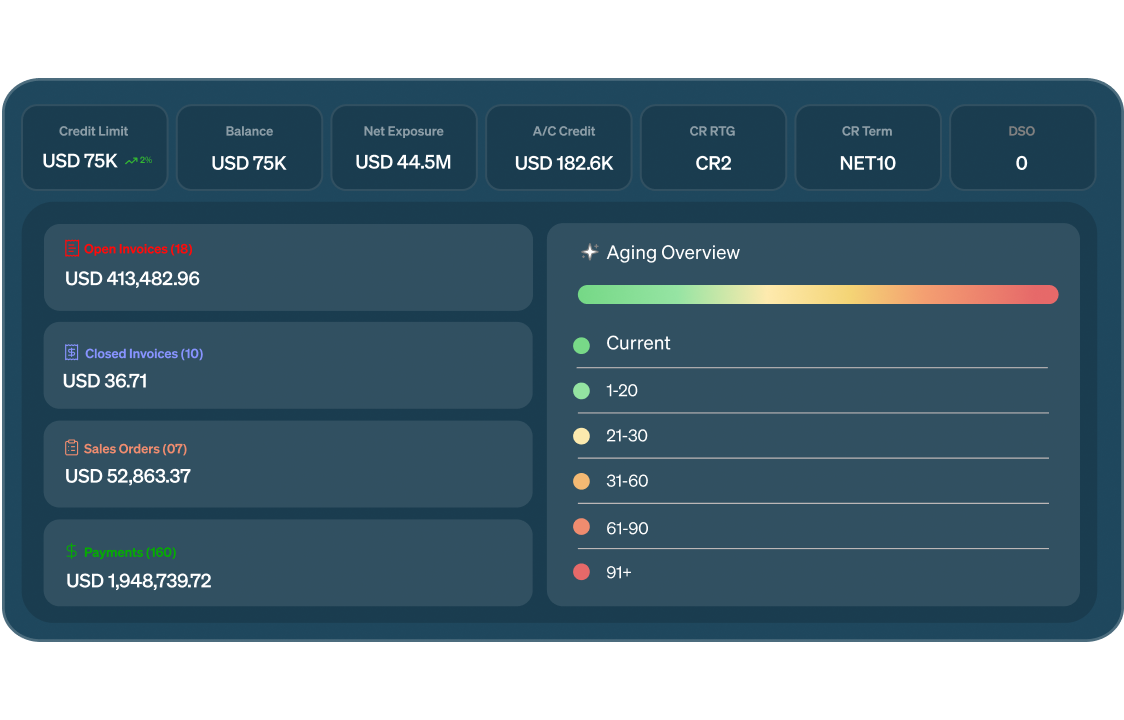Click the 1-20 aging row label
The height and width of the screenshot is (720, 1124).
pyautogui.click(x=621, y=391)
